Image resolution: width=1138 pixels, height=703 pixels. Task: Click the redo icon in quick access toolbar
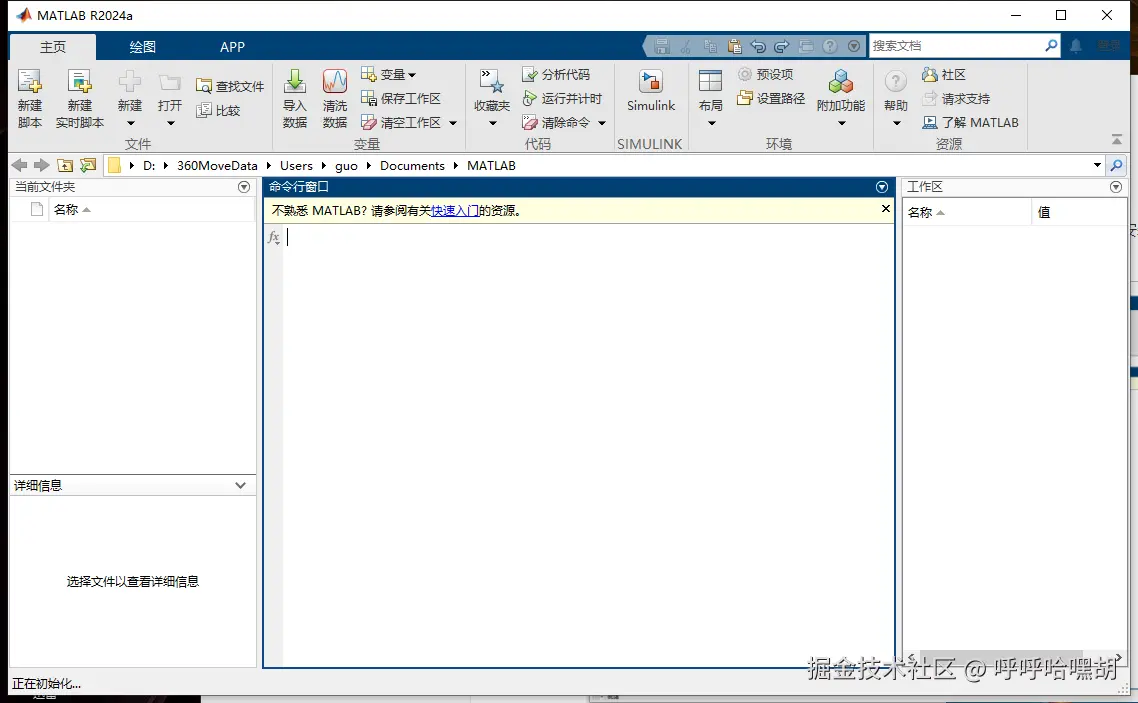click(782, 46)
